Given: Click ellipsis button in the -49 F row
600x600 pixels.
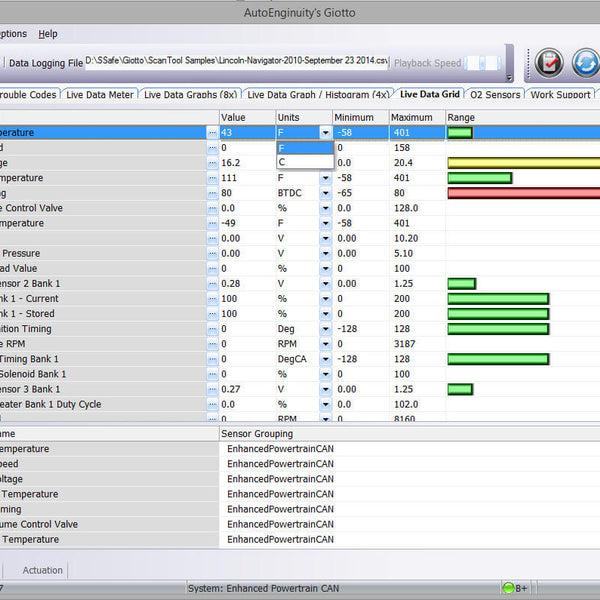Looking at the screenshot, I should [x=212, y=223].
